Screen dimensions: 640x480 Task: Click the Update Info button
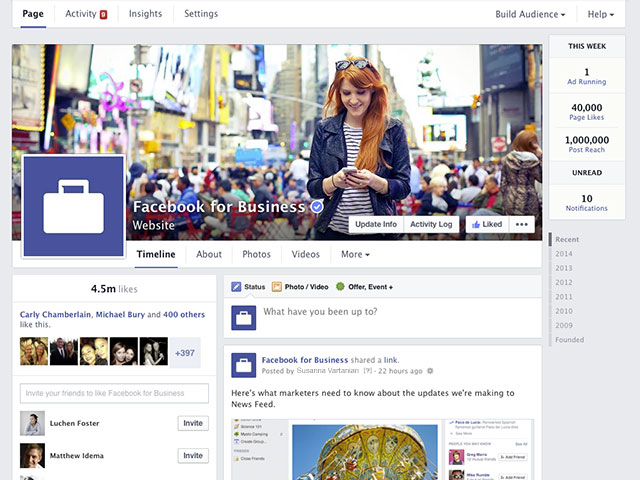click(376, 224)
